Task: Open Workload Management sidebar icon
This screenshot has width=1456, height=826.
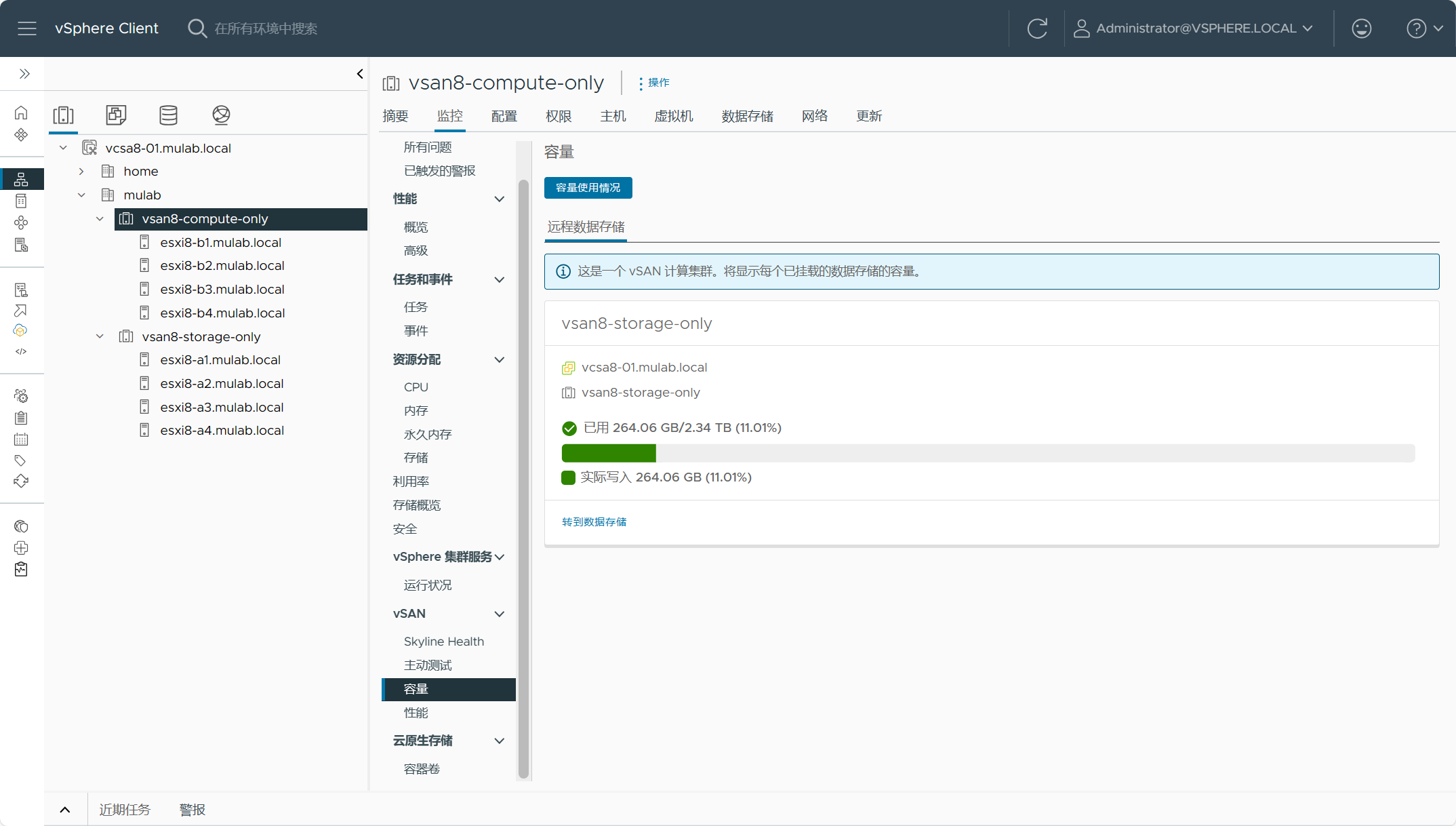Action: click(21, 222)
